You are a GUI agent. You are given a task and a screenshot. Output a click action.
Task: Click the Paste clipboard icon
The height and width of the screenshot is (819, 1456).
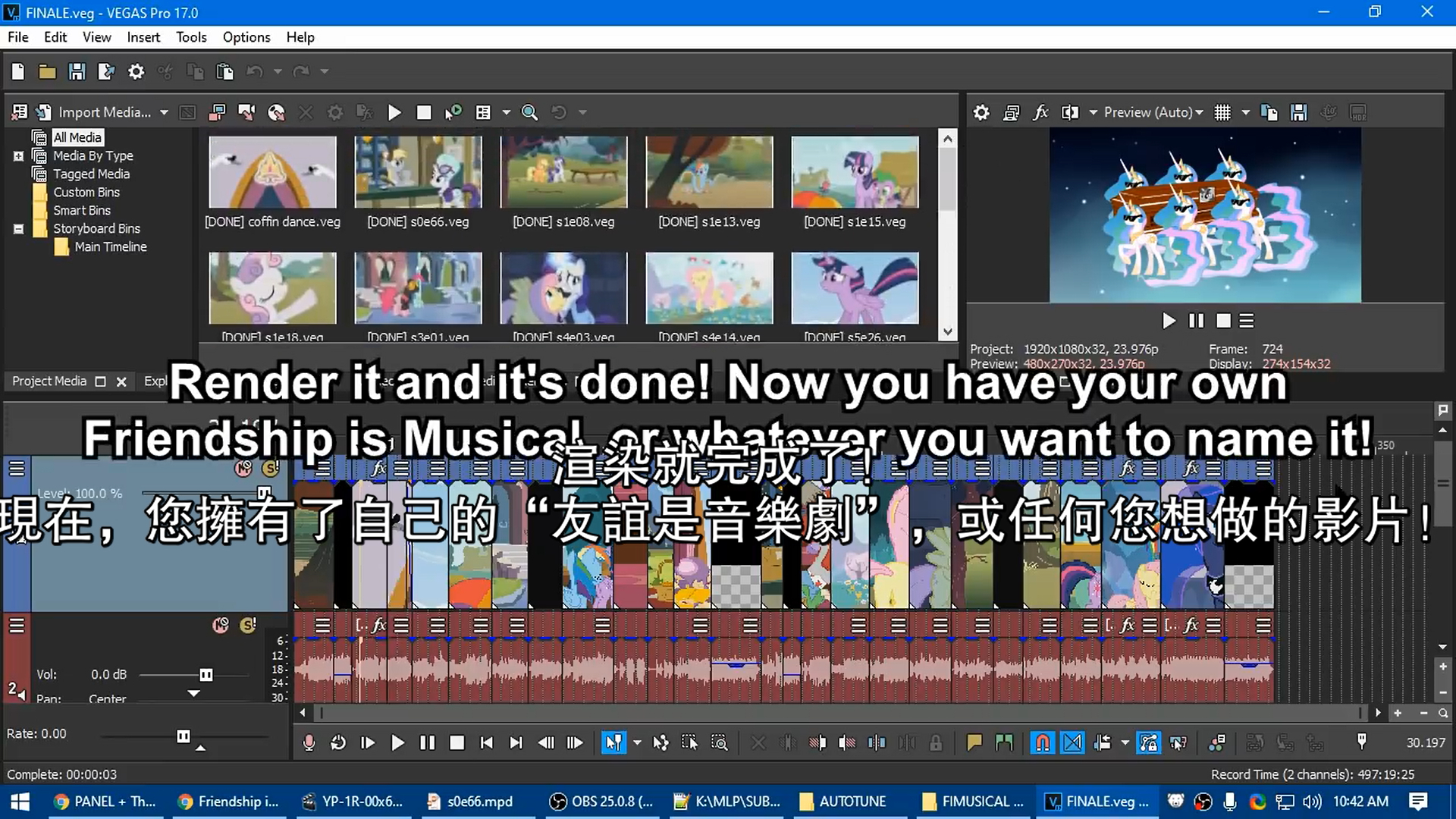224,71
